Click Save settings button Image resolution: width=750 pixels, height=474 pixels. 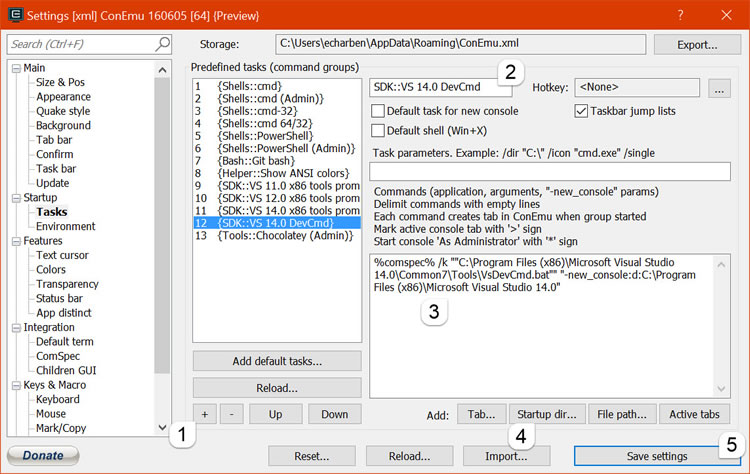pyautogui.click(x=657, y=456)
